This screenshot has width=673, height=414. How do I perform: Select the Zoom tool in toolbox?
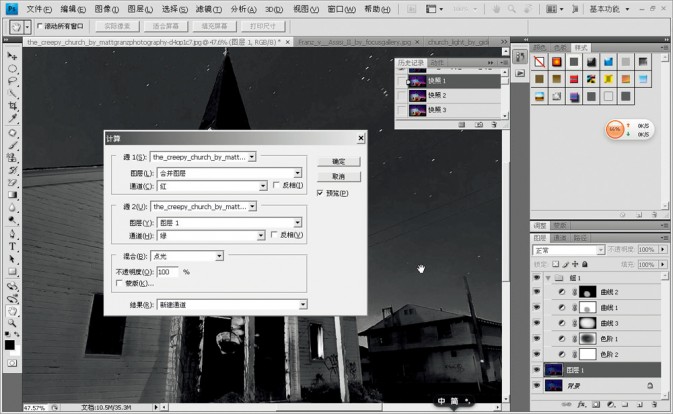pos(12,323)
